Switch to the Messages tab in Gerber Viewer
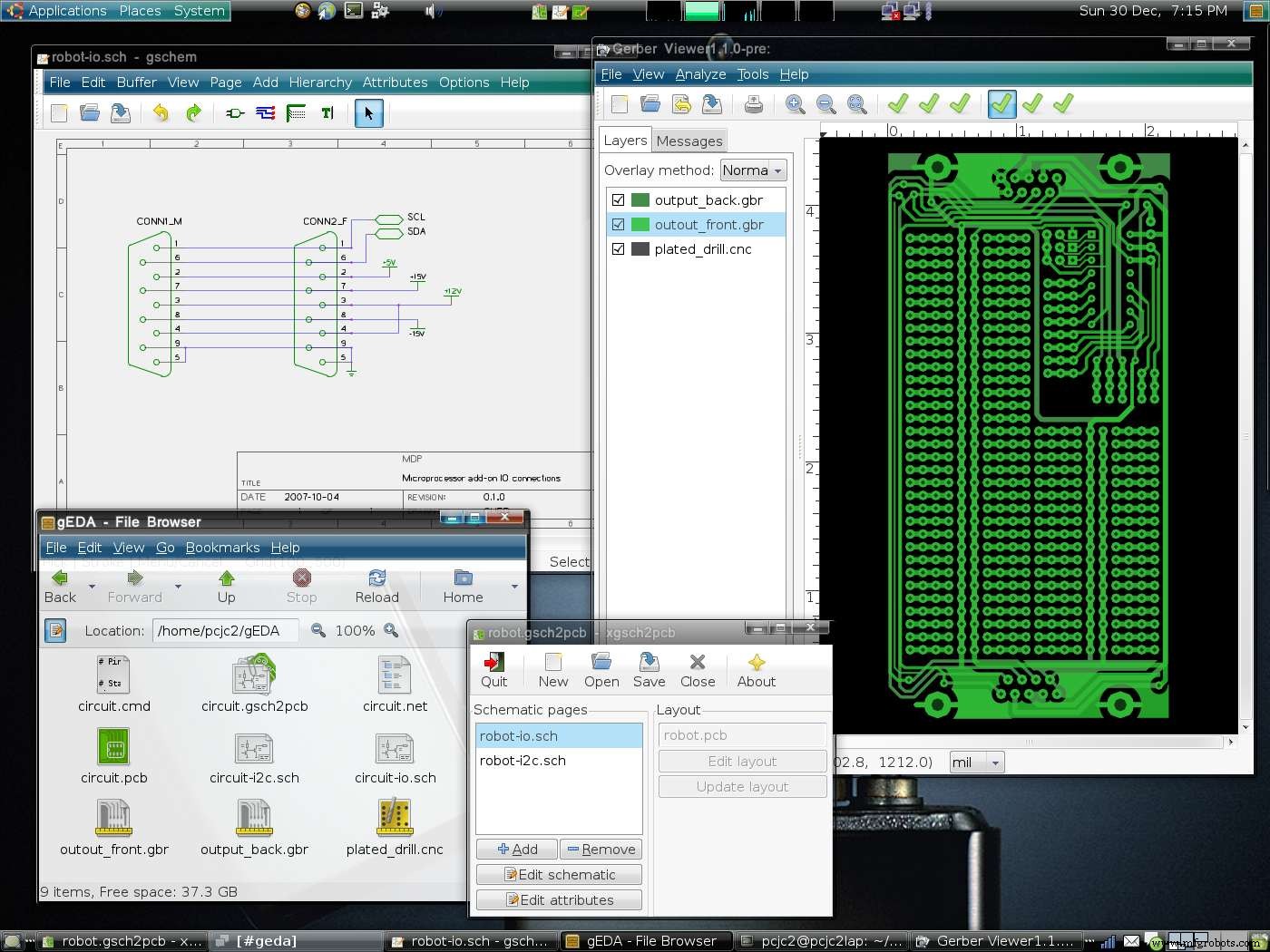Screen dimensions: 1270x952 (689, 140)
